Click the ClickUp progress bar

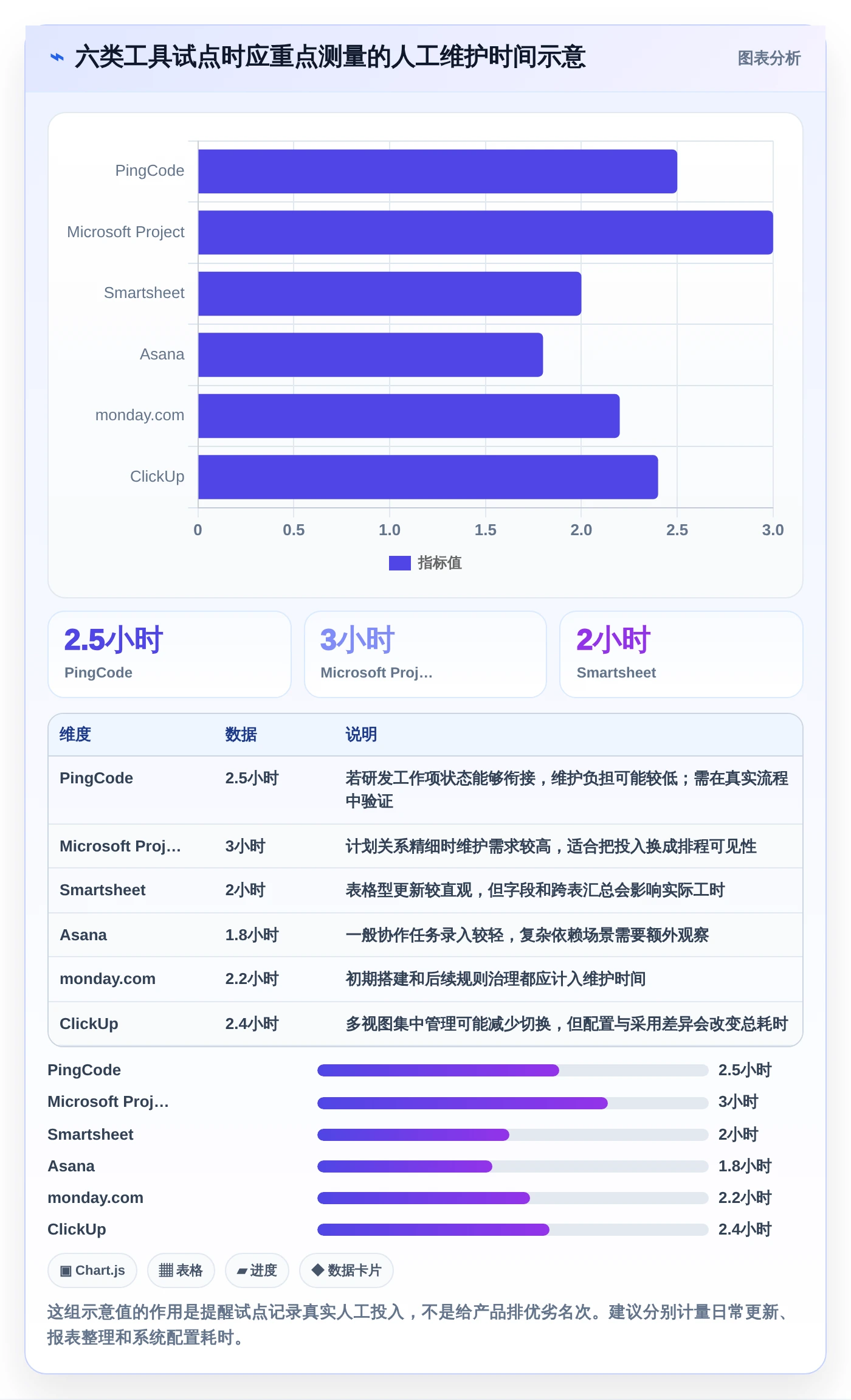[x=513, y=1230]
